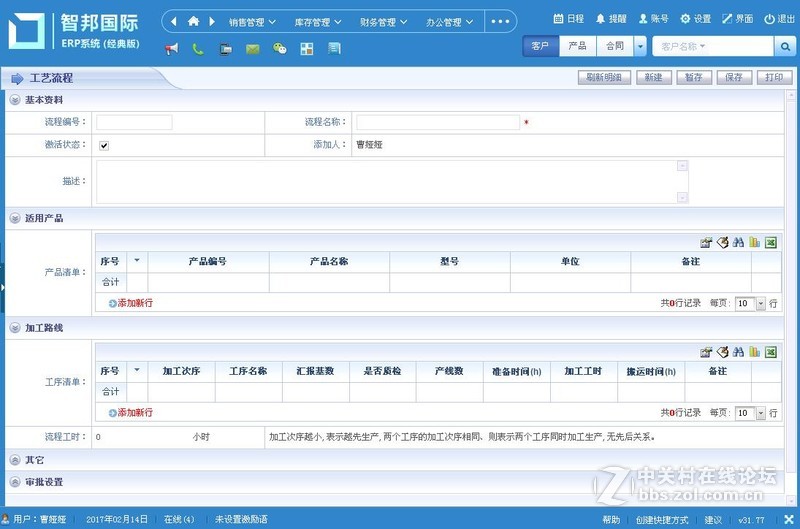
Task: Click the chart icon in 产品清单 toolbar
Action: pyautogui.click(x=755, y=242)
